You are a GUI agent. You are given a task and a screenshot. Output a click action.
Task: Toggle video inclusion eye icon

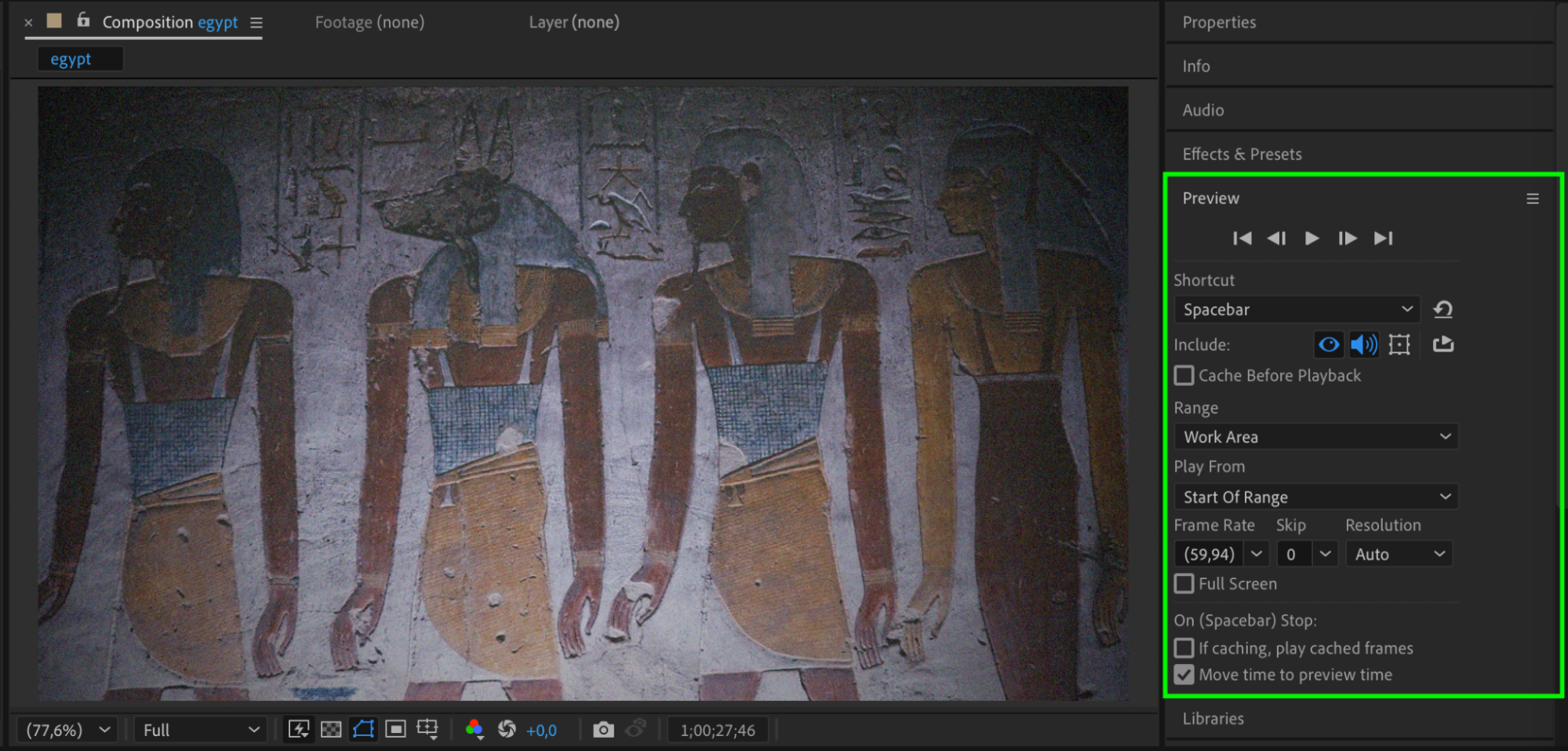[x=1329, y=345]
